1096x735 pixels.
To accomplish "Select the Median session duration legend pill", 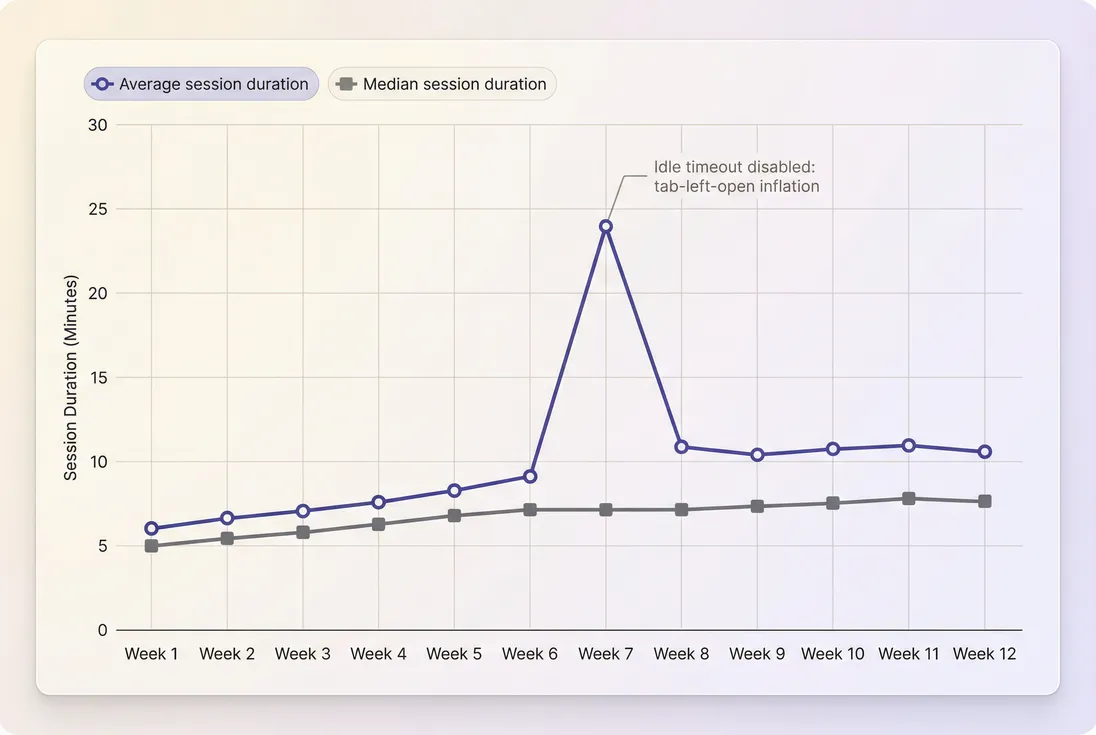I will 442,84.
